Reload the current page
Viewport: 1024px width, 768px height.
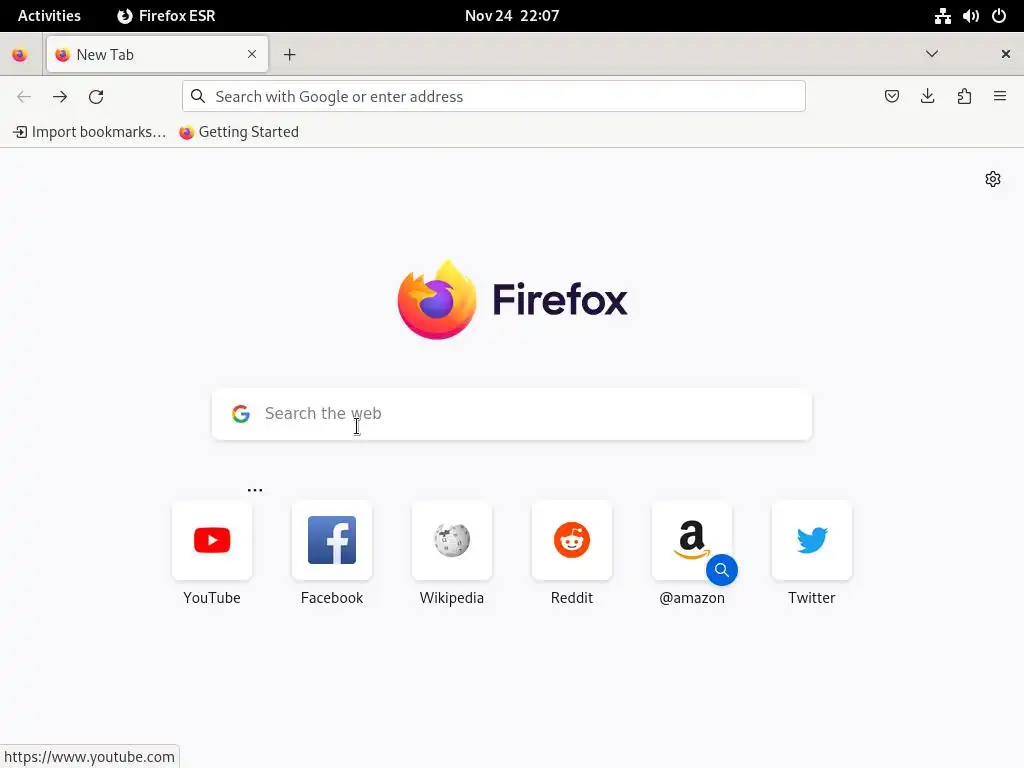[96, 97]
